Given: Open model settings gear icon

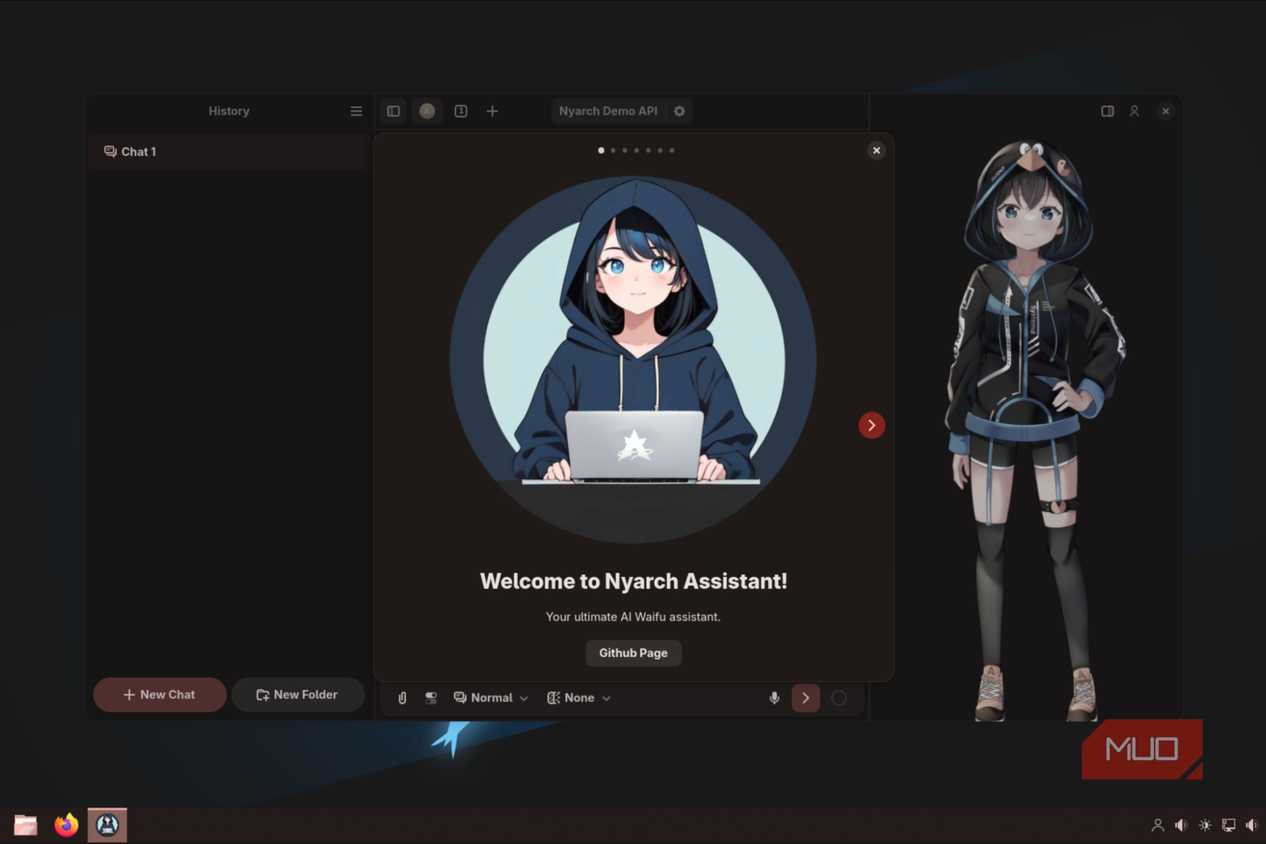Looking at the screenshot, I should point(679,111).
